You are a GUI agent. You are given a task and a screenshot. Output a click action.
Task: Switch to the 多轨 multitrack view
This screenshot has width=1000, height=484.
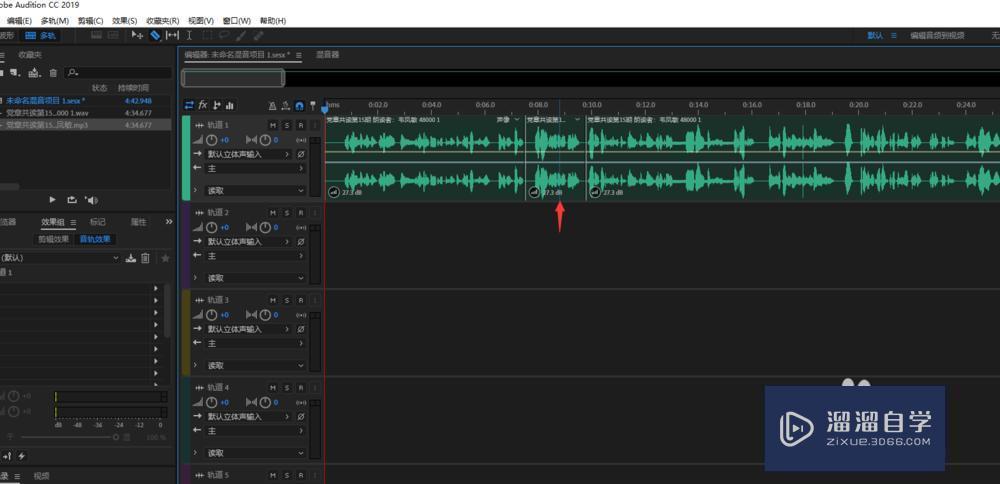pos(41,36)
